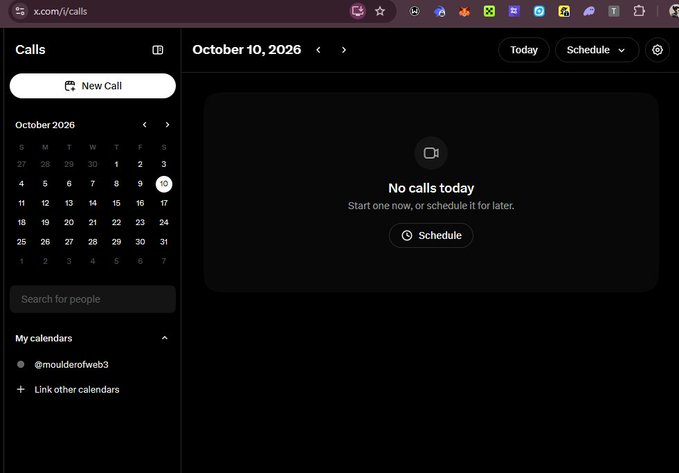Click the New Call button
The height and width of the screenshot is (473, 679).
(93, 86)
